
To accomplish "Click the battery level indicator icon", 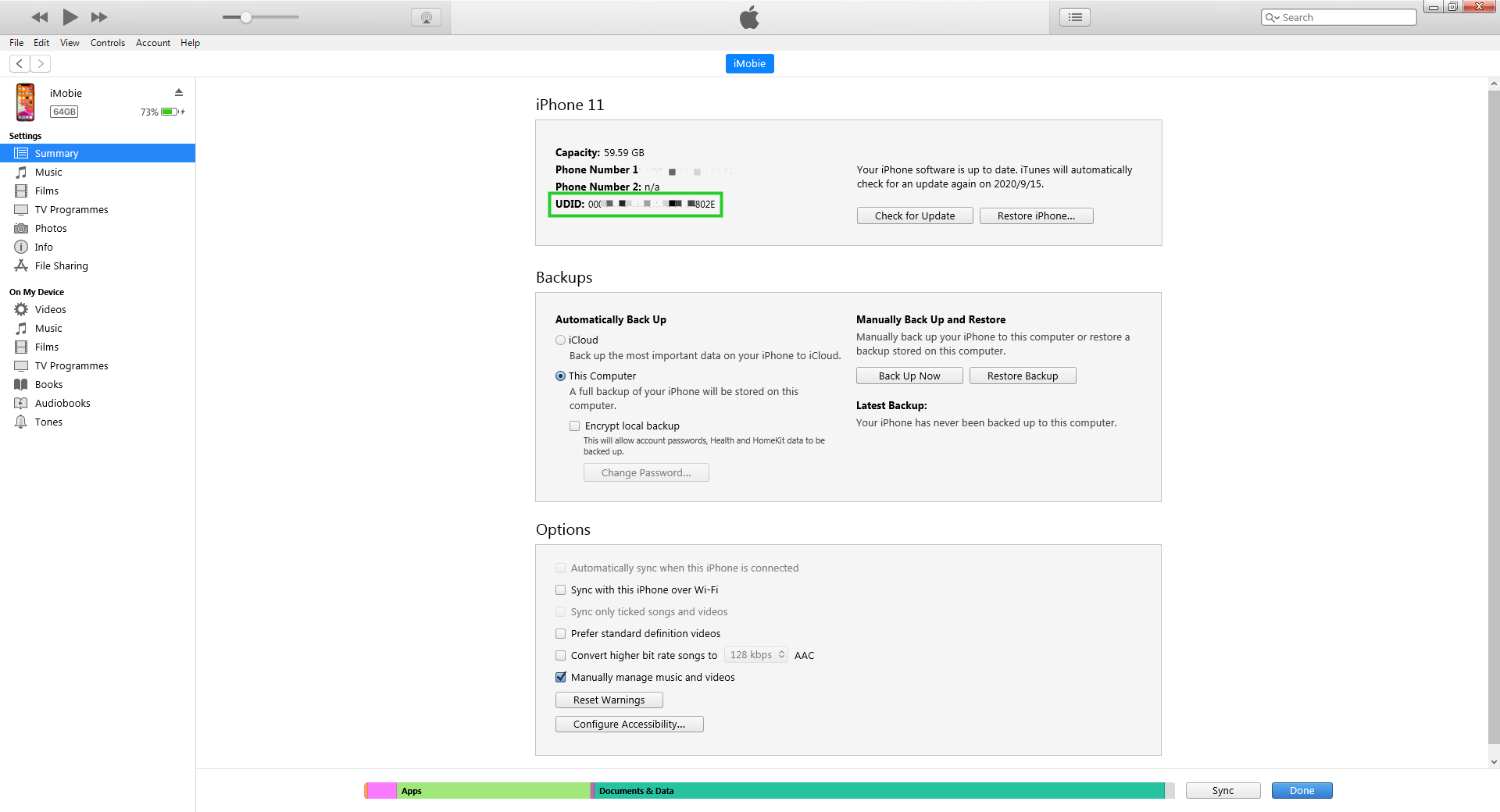I will (170, 112).
